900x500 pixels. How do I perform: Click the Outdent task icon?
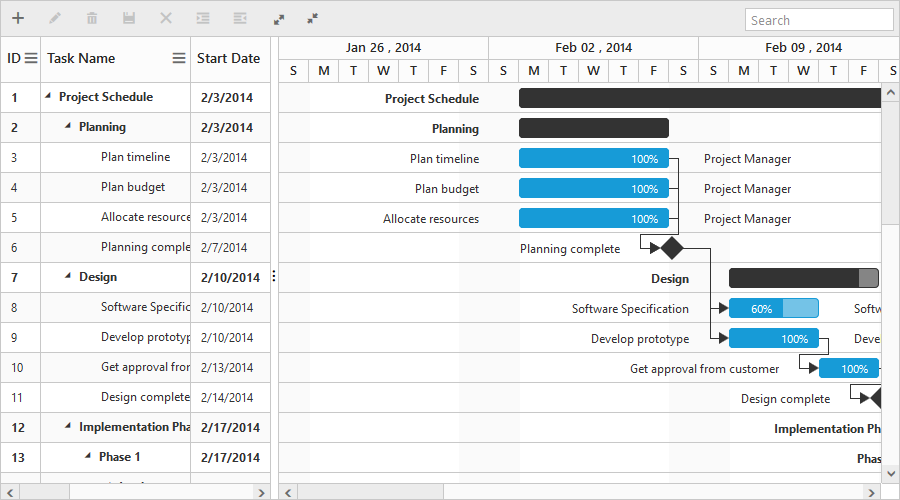coord(240,18)
